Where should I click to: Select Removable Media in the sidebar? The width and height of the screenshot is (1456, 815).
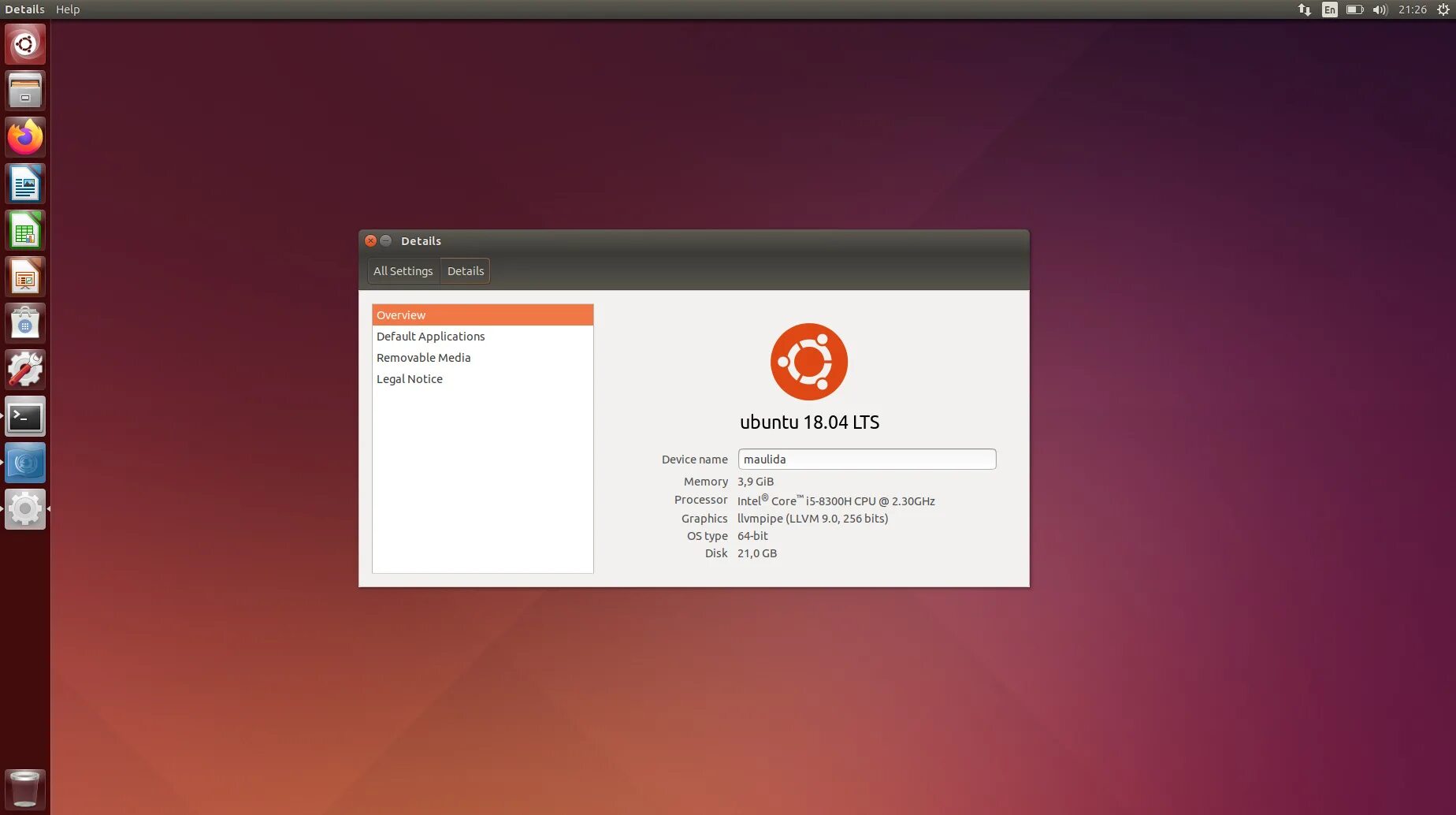[x=483, y=358]
